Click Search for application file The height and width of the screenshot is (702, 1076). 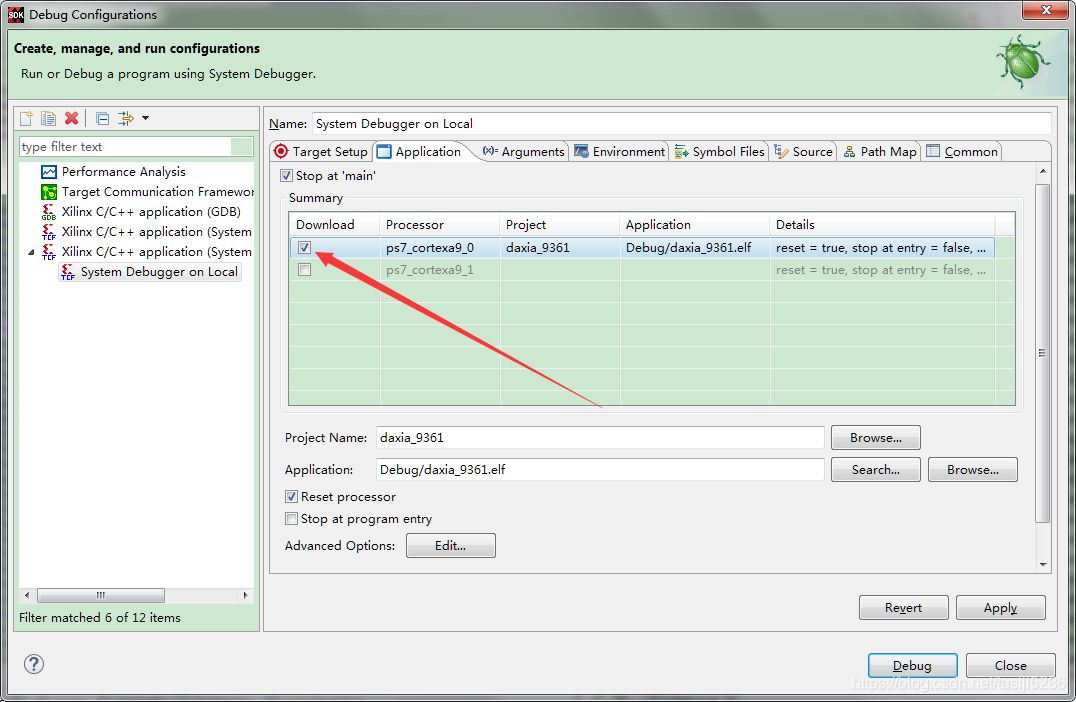click(876, 470)
